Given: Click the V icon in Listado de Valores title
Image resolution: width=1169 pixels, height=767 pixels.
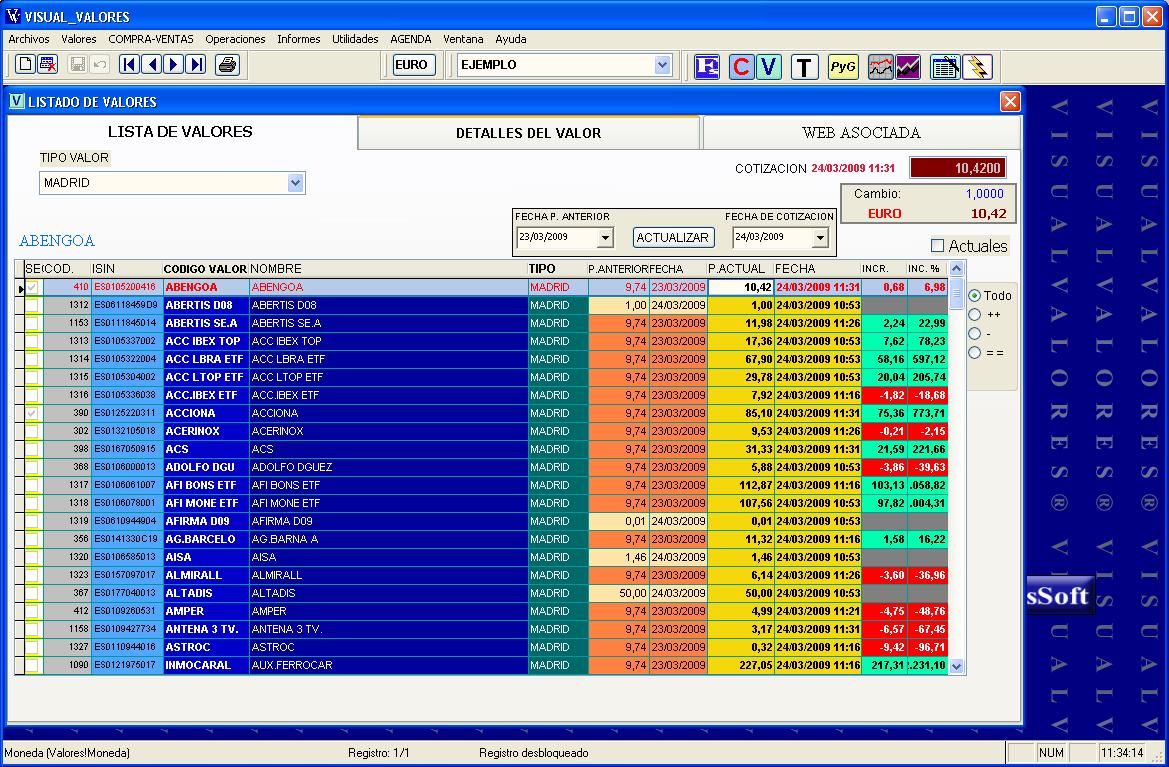Looking at the screenshot, I should point(16,101).
